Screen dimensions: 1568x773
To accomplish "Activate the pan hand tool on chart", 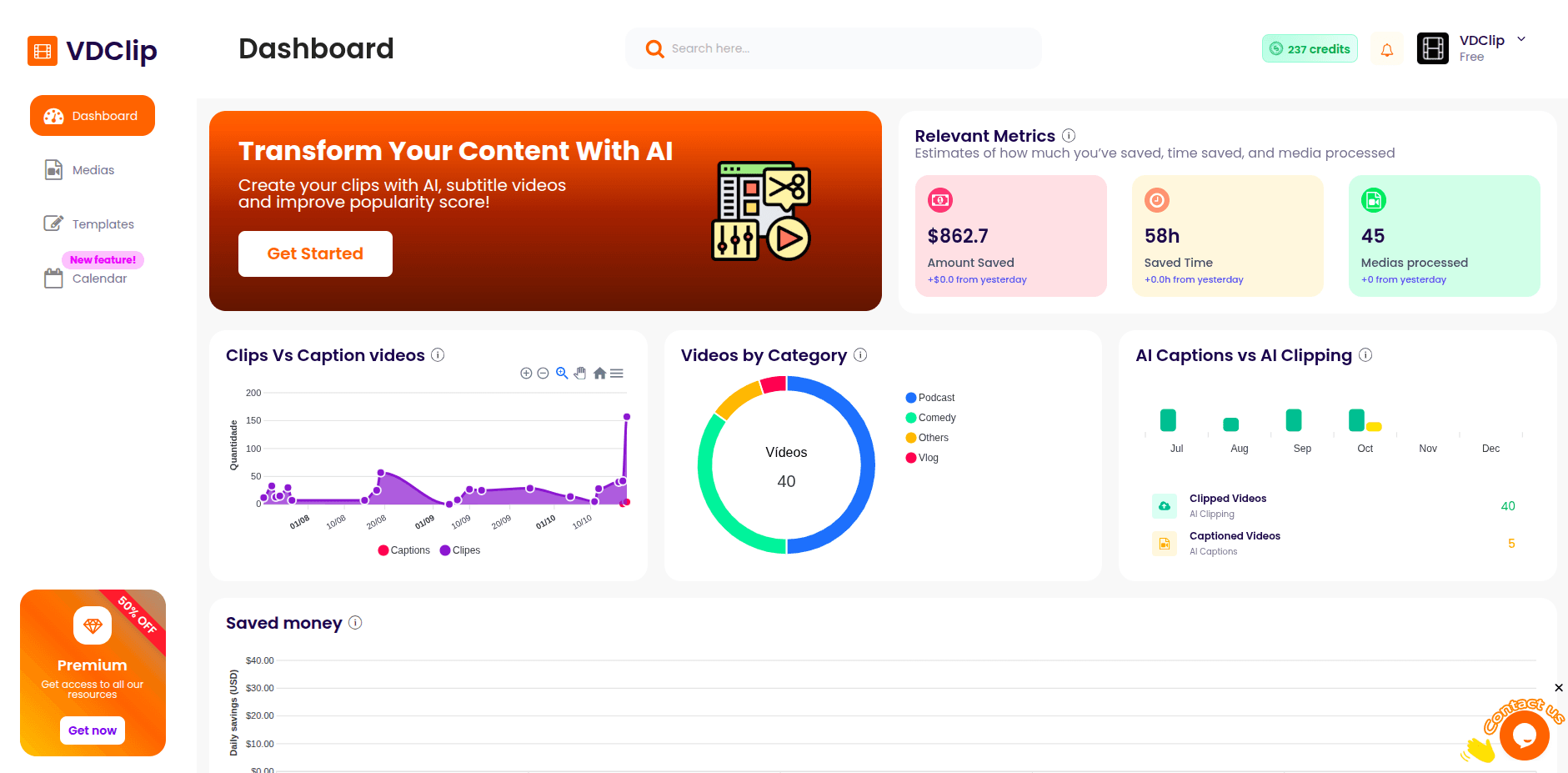I will [580, 373].
